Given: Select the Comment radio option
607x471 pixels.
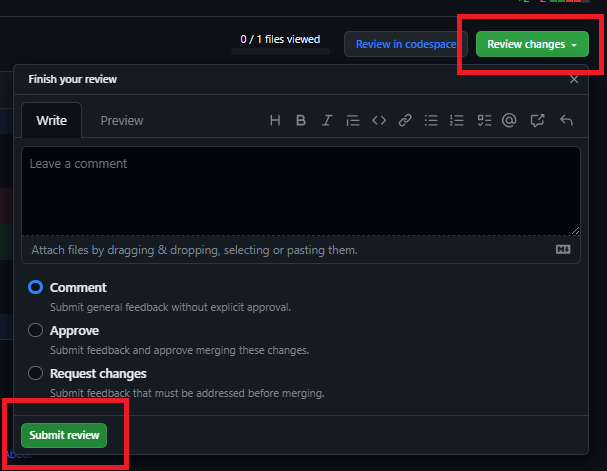Looking at the screenshot, I should pyautogui.click(x=36, y=287).
